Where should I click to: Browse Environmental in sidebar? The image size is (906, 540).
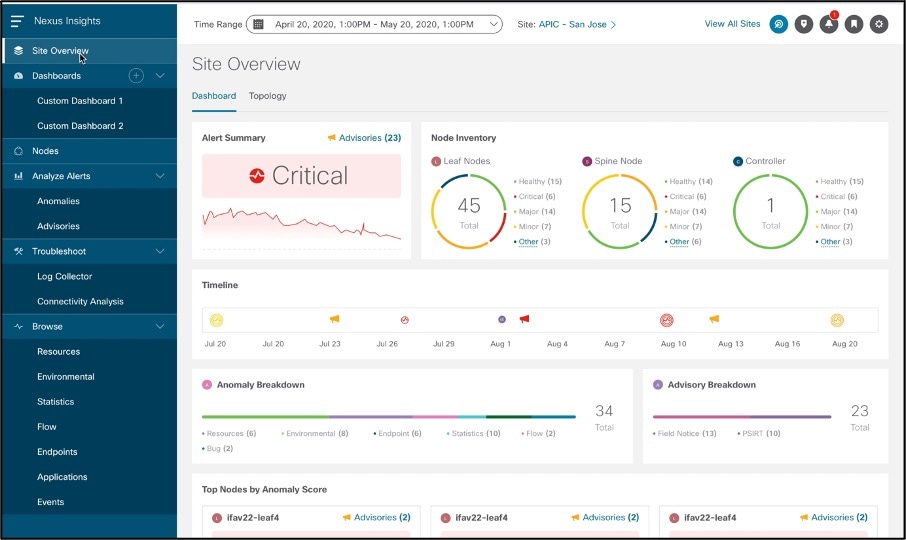(x=66, y=377)
